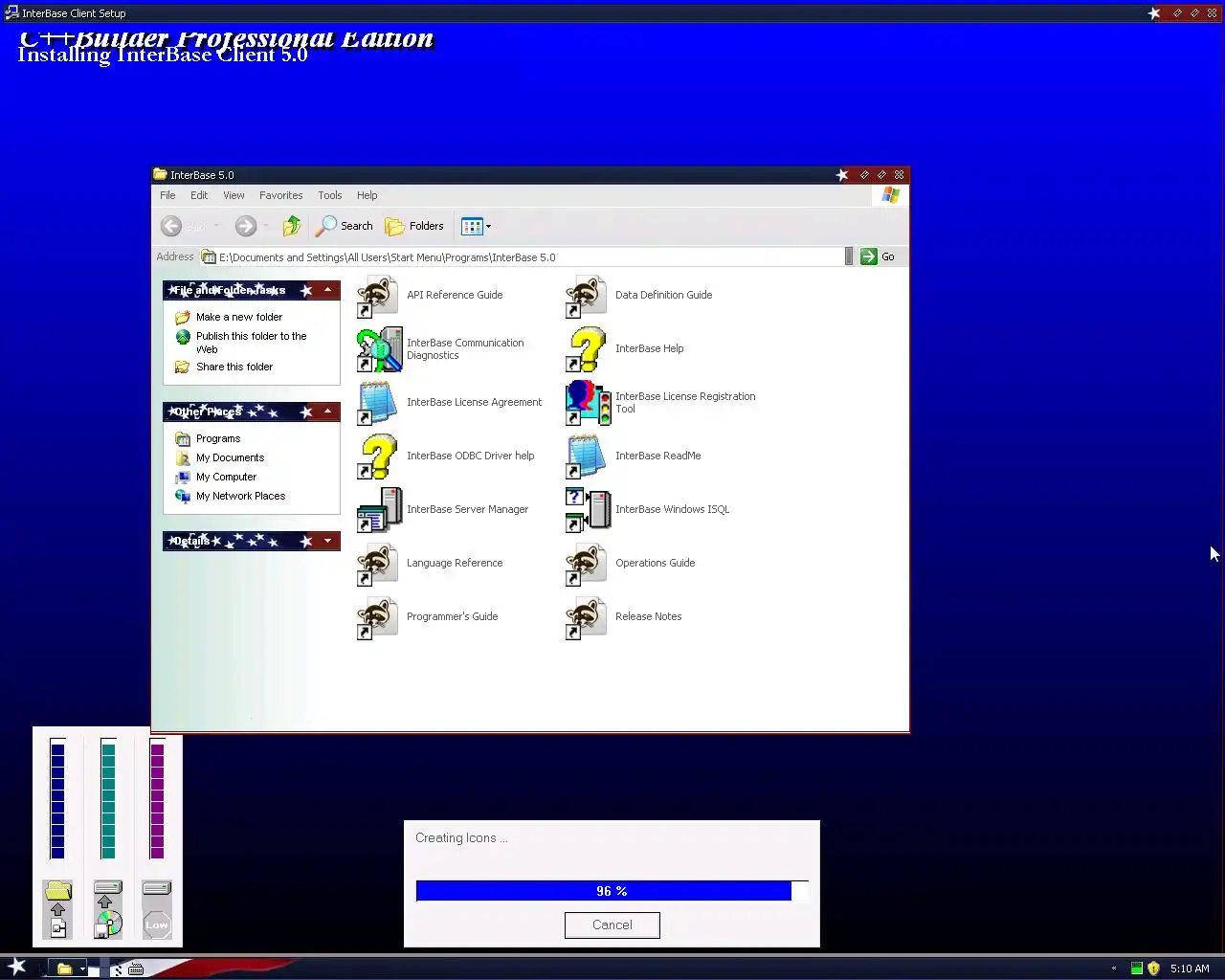1225x980 pixels.
Task: Click the folder taskbar button
Action: pyautogui.click(x=65, y=969)
